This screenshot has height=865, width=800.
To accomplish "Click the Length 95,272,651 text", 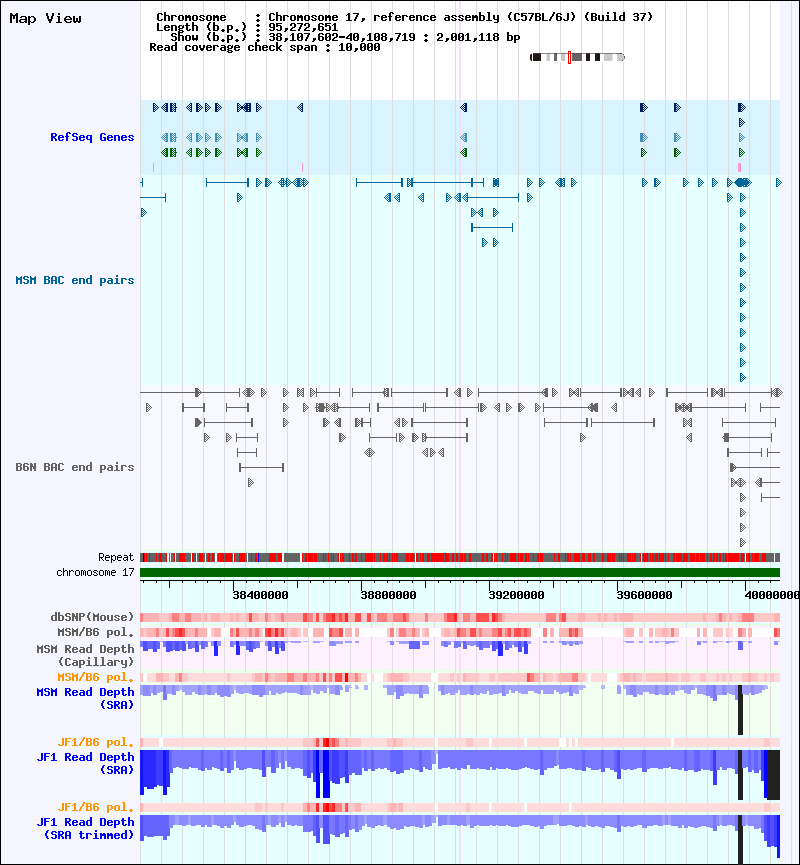I will tap(247, 28).
